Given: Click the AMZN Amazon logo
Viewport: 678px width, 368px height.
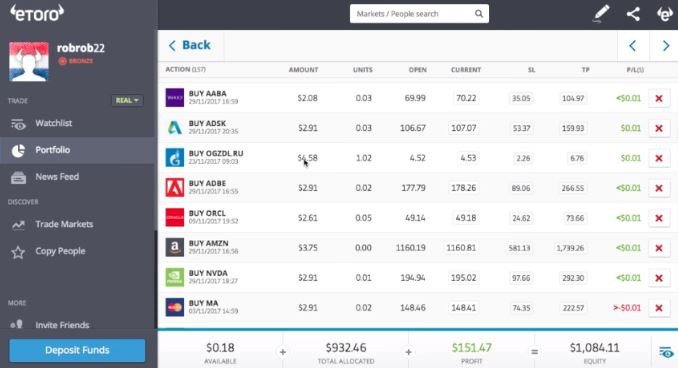Looking at the screenshot, I should coord(175,247).
